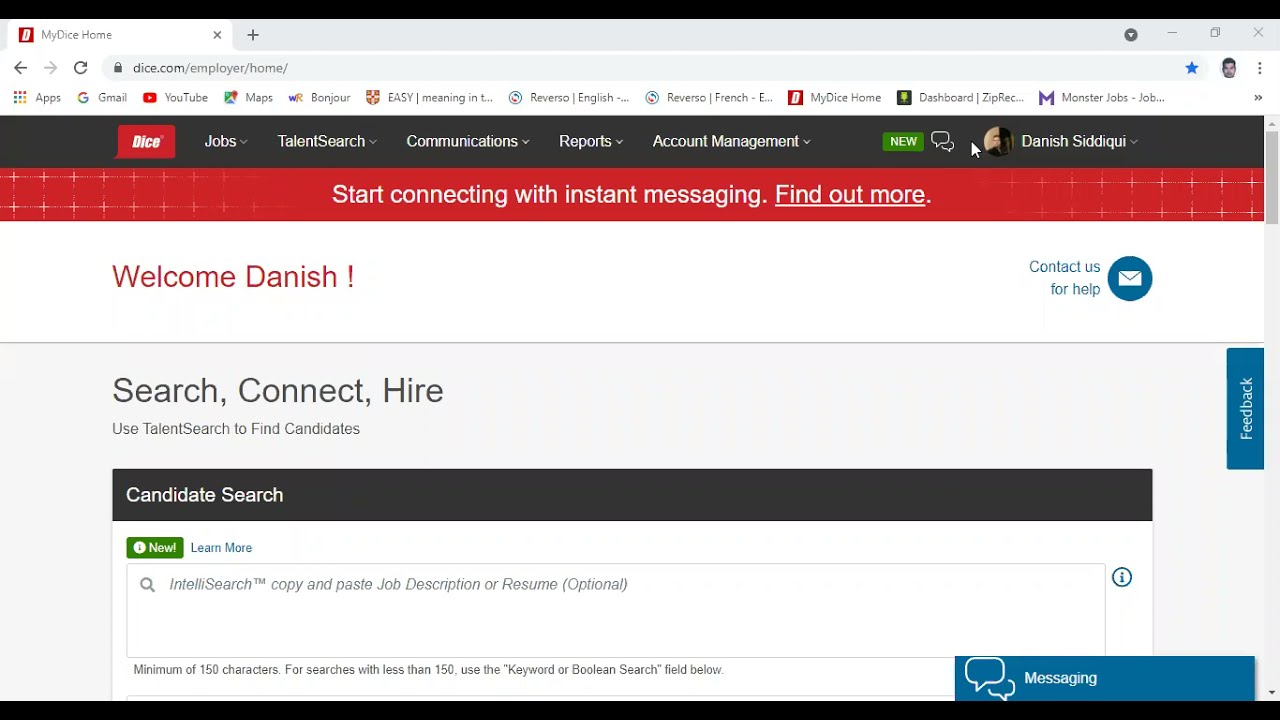1280x720 pixels.
Task: Click the green New! label badge
Action: click(155, 548)
